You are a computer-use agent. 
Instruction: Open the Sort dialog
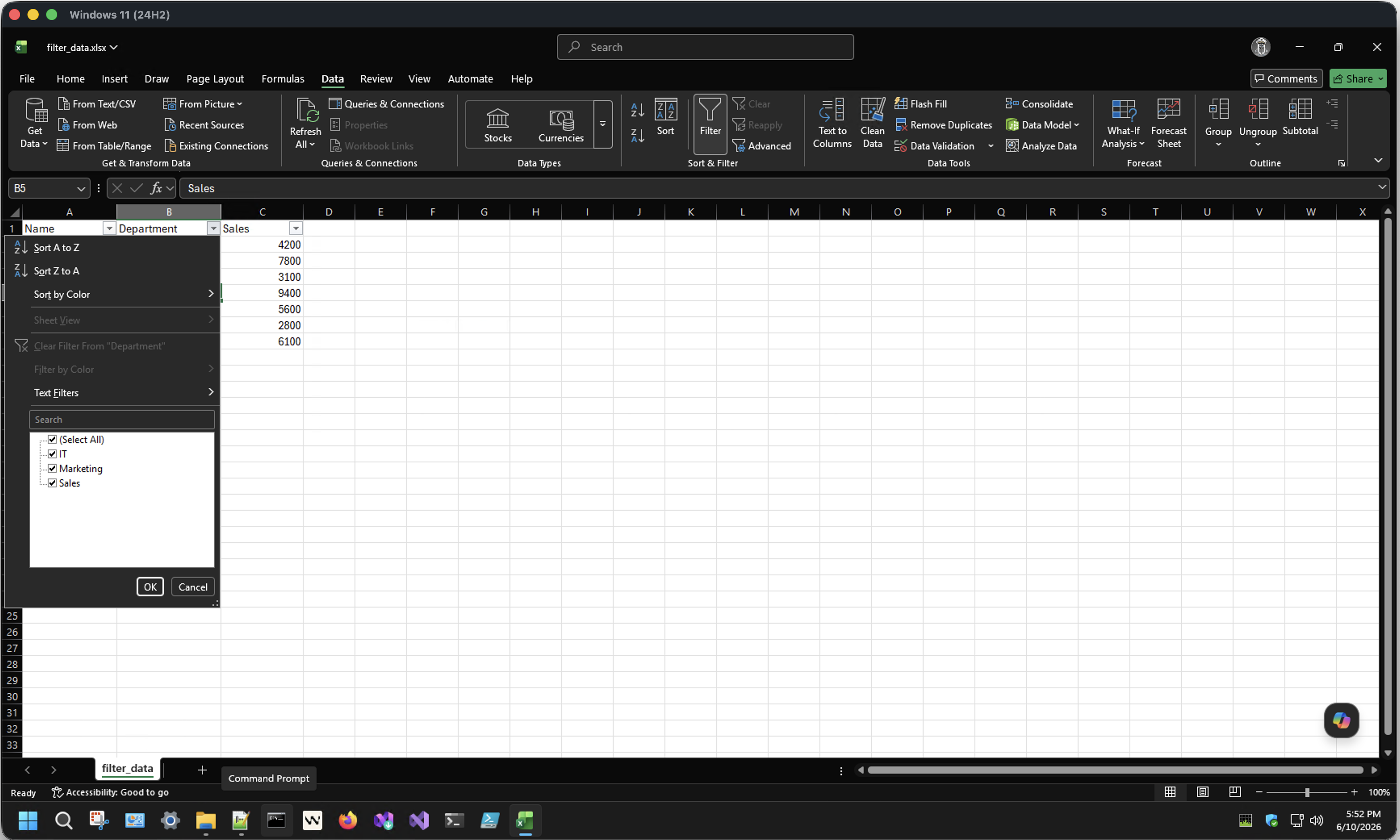[665, 117]
